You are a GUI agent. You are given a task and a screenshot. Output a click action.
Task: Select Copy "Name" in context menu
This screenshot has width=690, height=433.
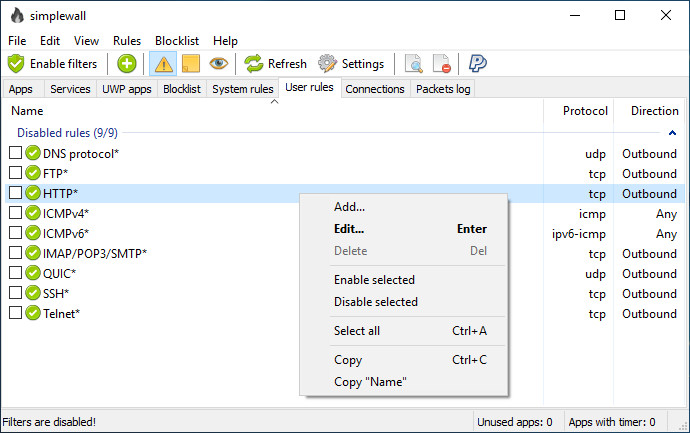coord(370,382)
